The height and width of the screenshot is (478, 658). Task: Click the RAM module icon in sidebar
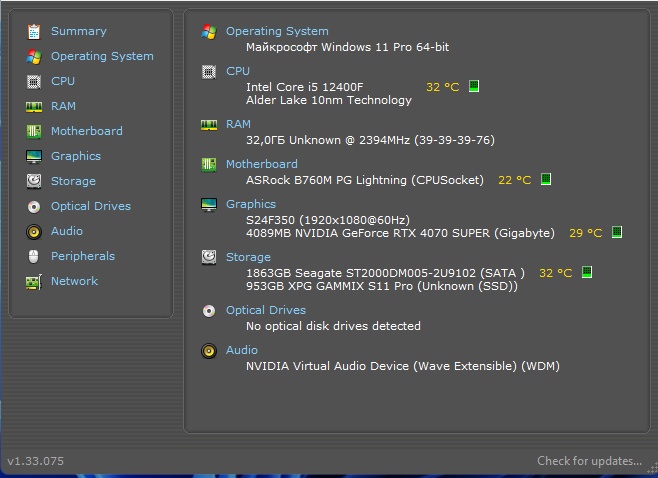pyautogui.click(x=34, y=107)
